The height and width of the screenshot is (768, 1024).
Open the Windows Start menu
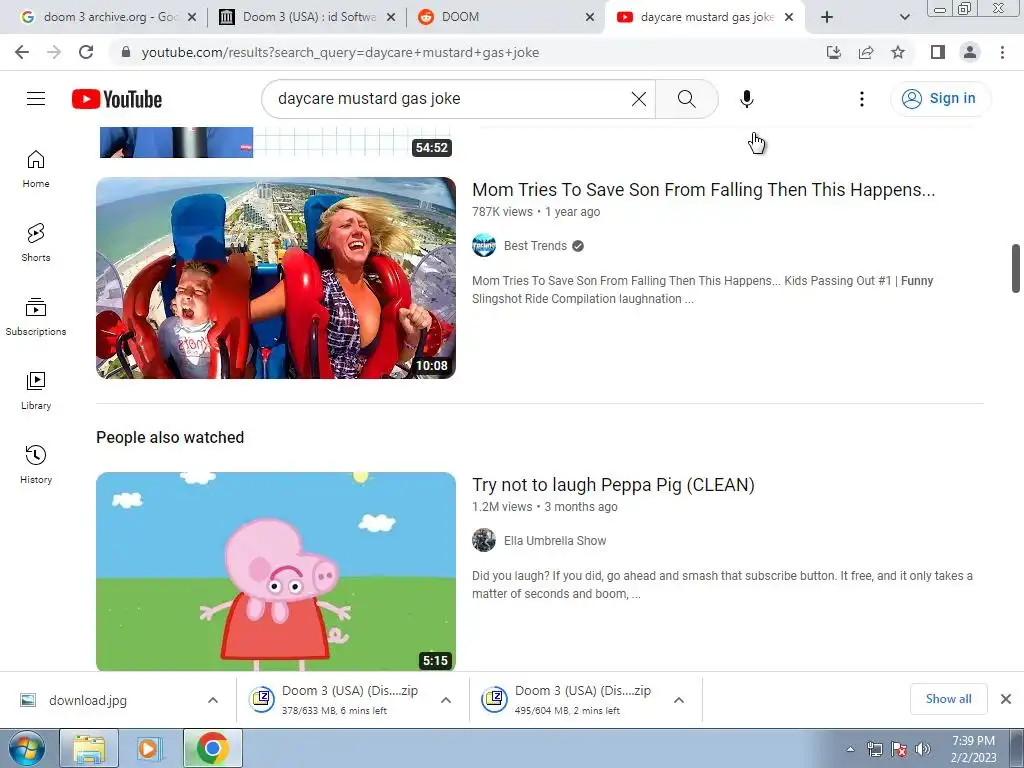(27, 748)
